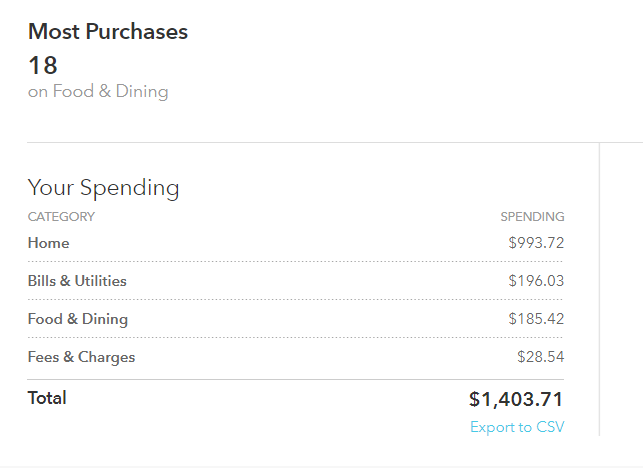The height and width of the screenshot is (468, 643).
Task: Click the CATEGORY column header
Action: point(61,217)
